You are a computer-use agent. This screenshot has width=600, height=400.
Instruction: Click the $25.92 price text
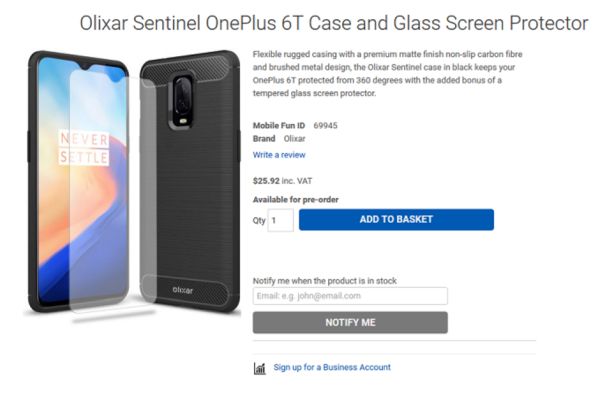266,181
